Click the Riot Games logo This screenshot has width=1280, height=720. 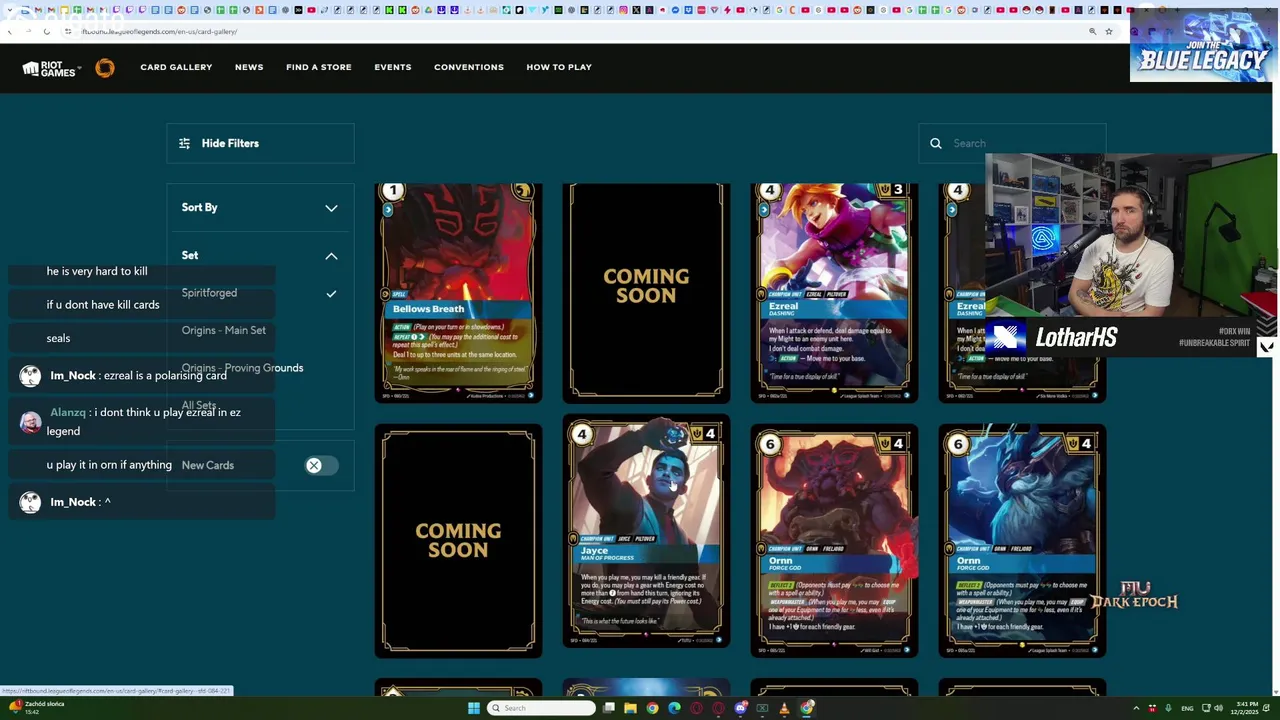coord(49,68)
